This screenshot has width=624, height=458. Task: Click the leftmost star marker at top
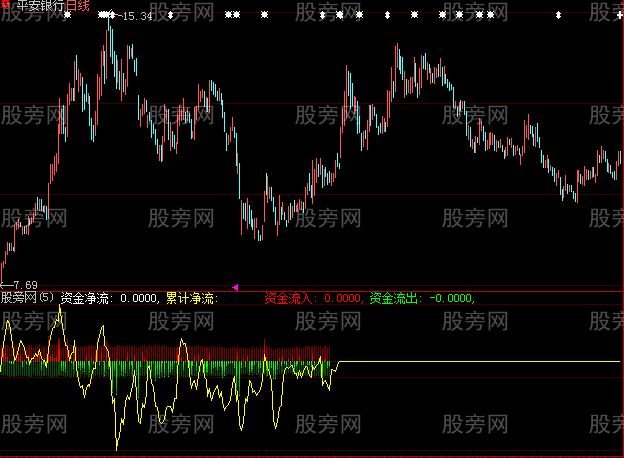coord(54,15)
